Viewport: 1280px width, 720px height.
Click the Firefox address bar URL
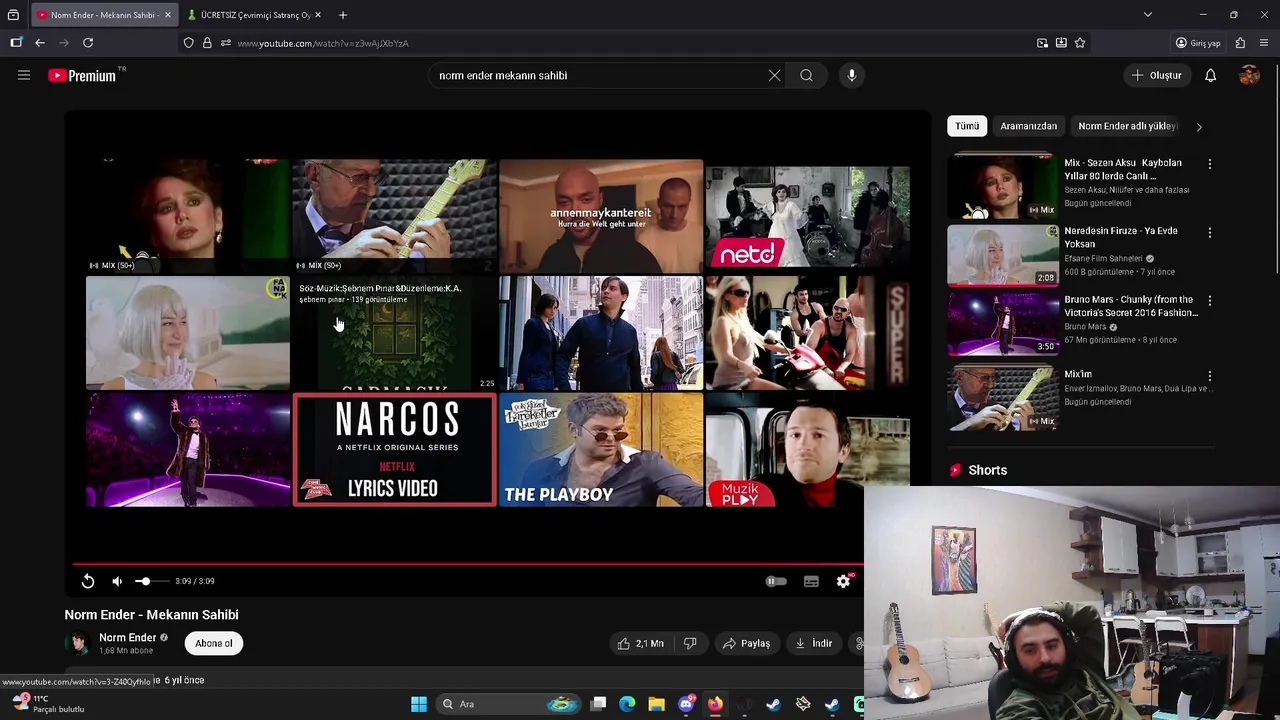tap(323, 43)
